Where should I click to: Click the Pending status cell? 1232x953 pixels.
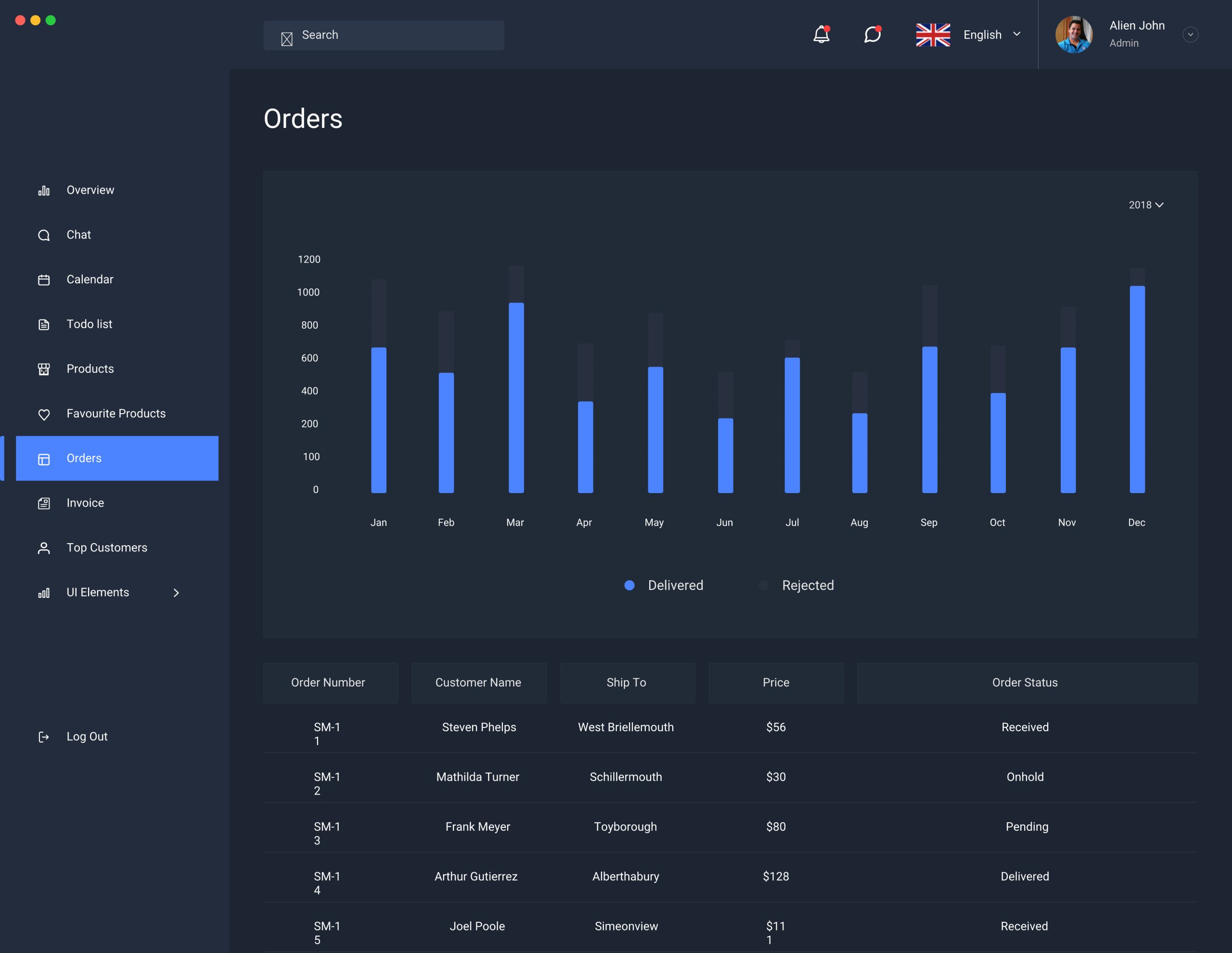pos(1027,826)
